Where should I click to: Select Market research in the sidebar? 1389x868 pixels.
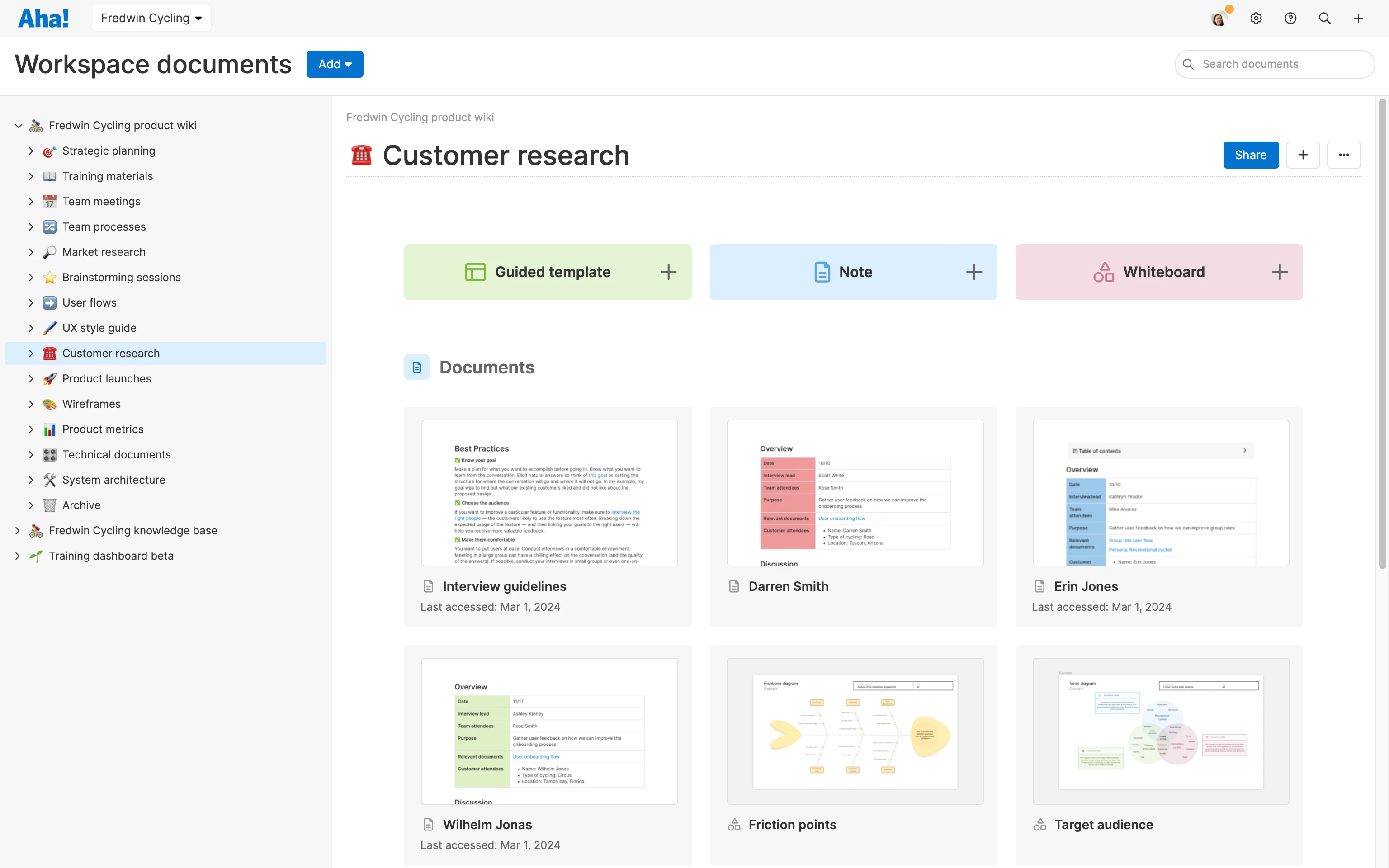click(x=104, y=251)
